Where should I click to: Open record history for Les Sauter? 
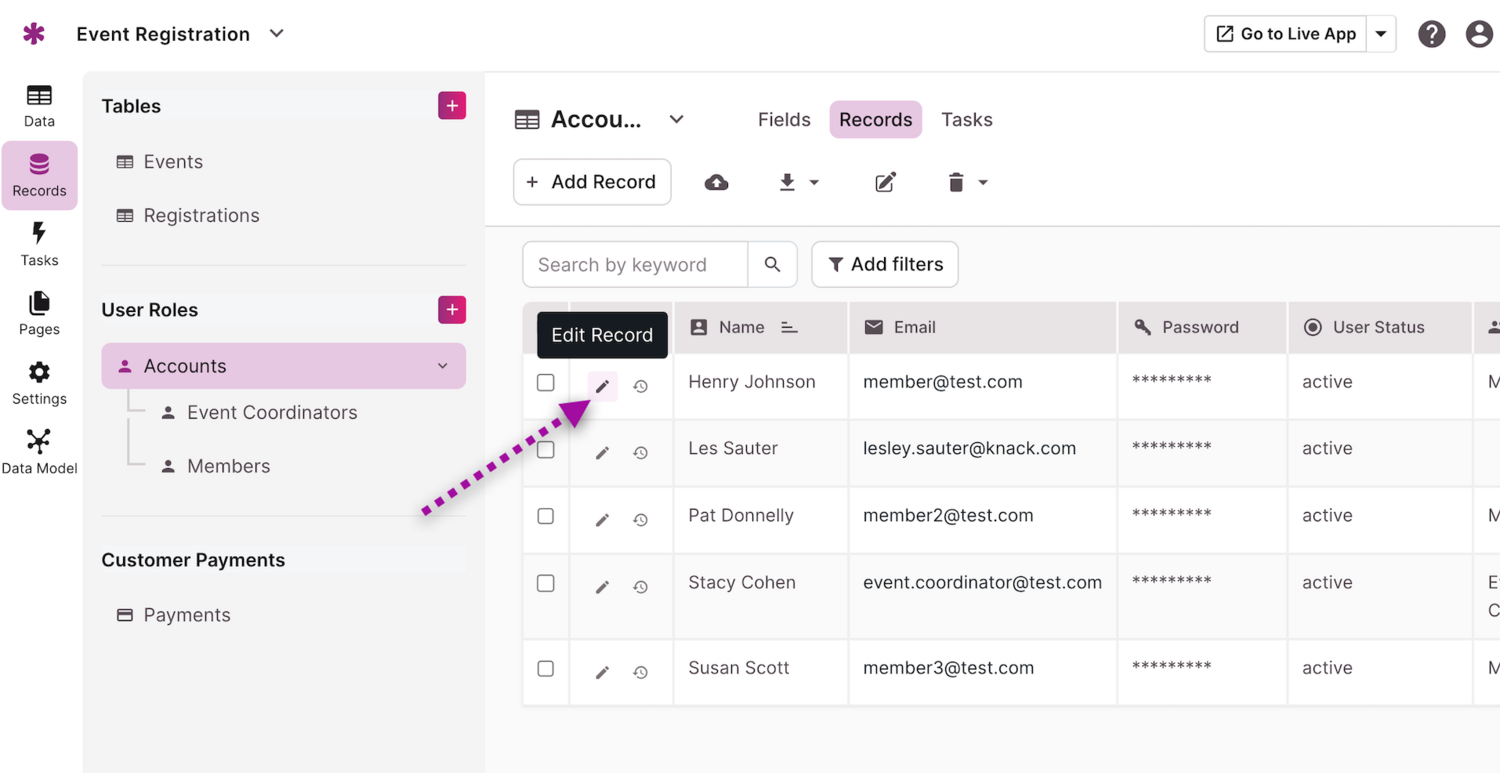[641, 453]
